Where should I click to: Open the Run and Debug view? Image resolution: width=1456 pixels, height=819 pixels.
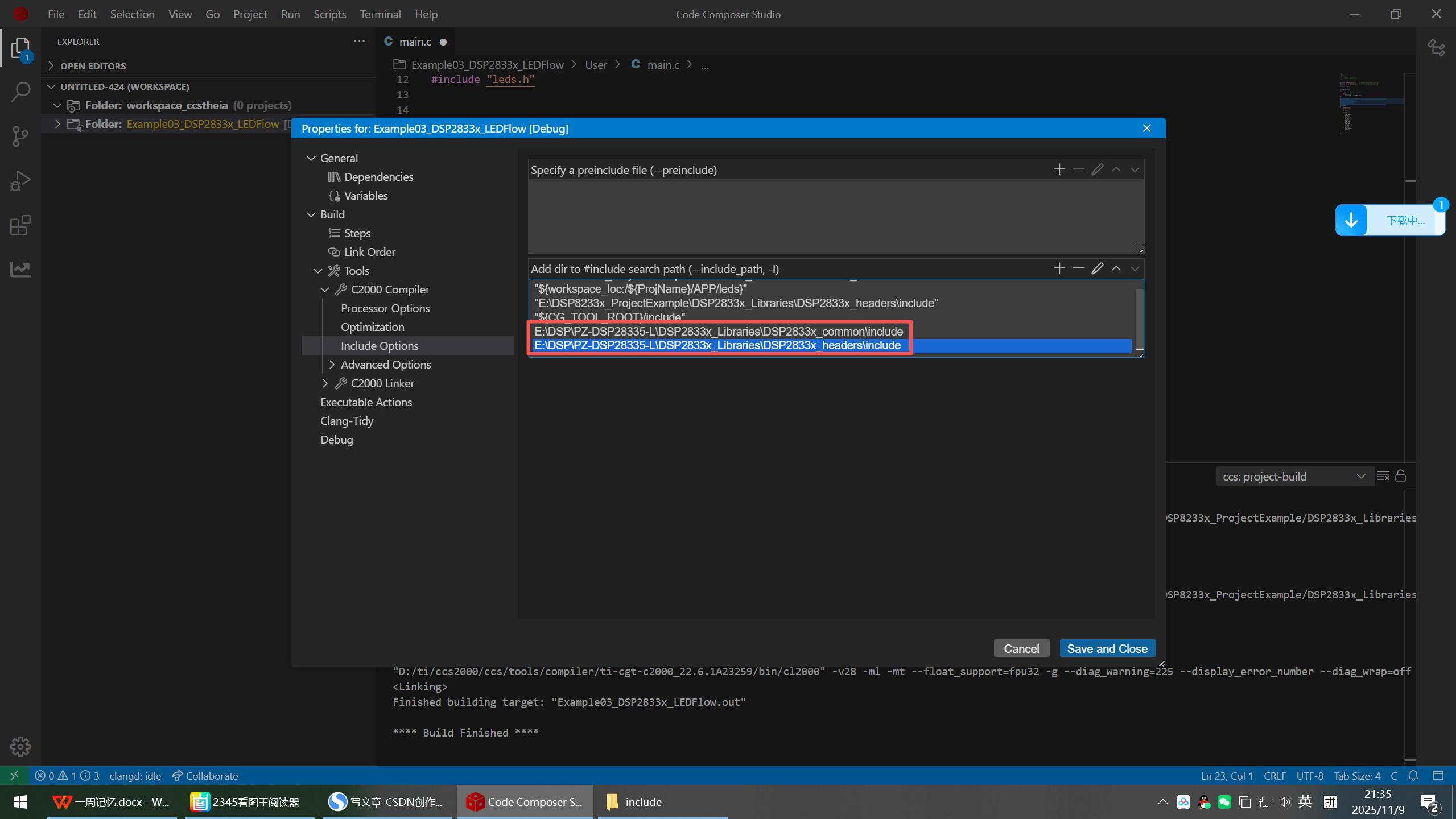pyautogui.click(x=20, y=181)
